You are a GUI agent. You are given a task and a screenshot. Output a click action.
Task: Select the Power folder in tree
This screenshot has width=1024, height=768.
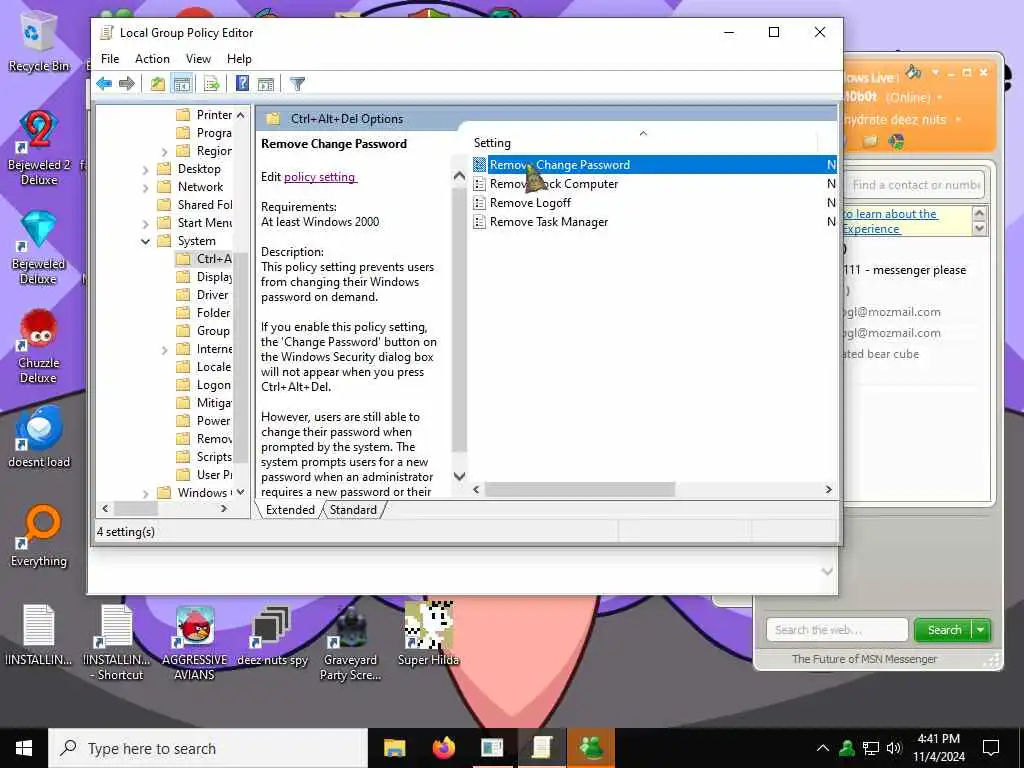204,421
